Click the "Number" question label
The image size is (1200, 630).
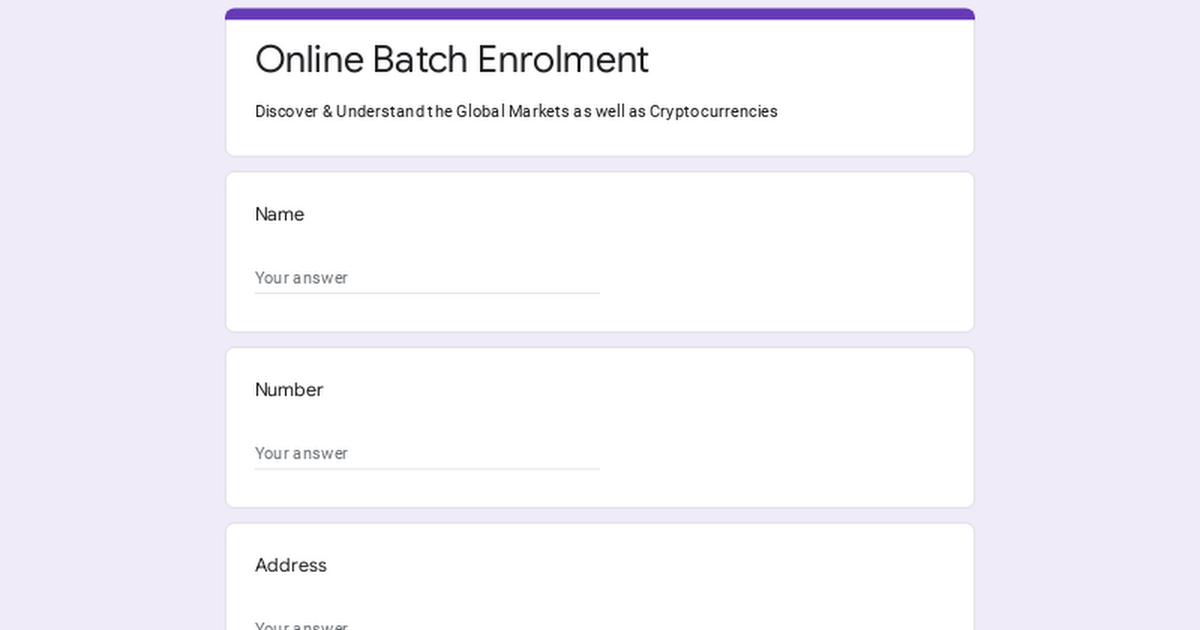(x=289, y=390)
